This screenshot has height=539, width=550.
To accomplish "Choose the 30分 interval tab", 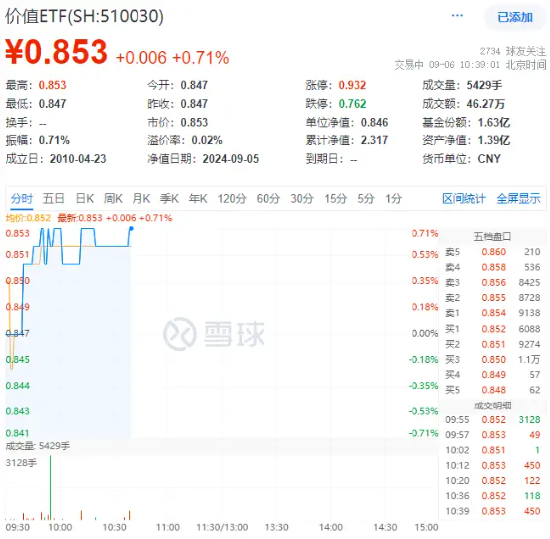I will [302, 198].
